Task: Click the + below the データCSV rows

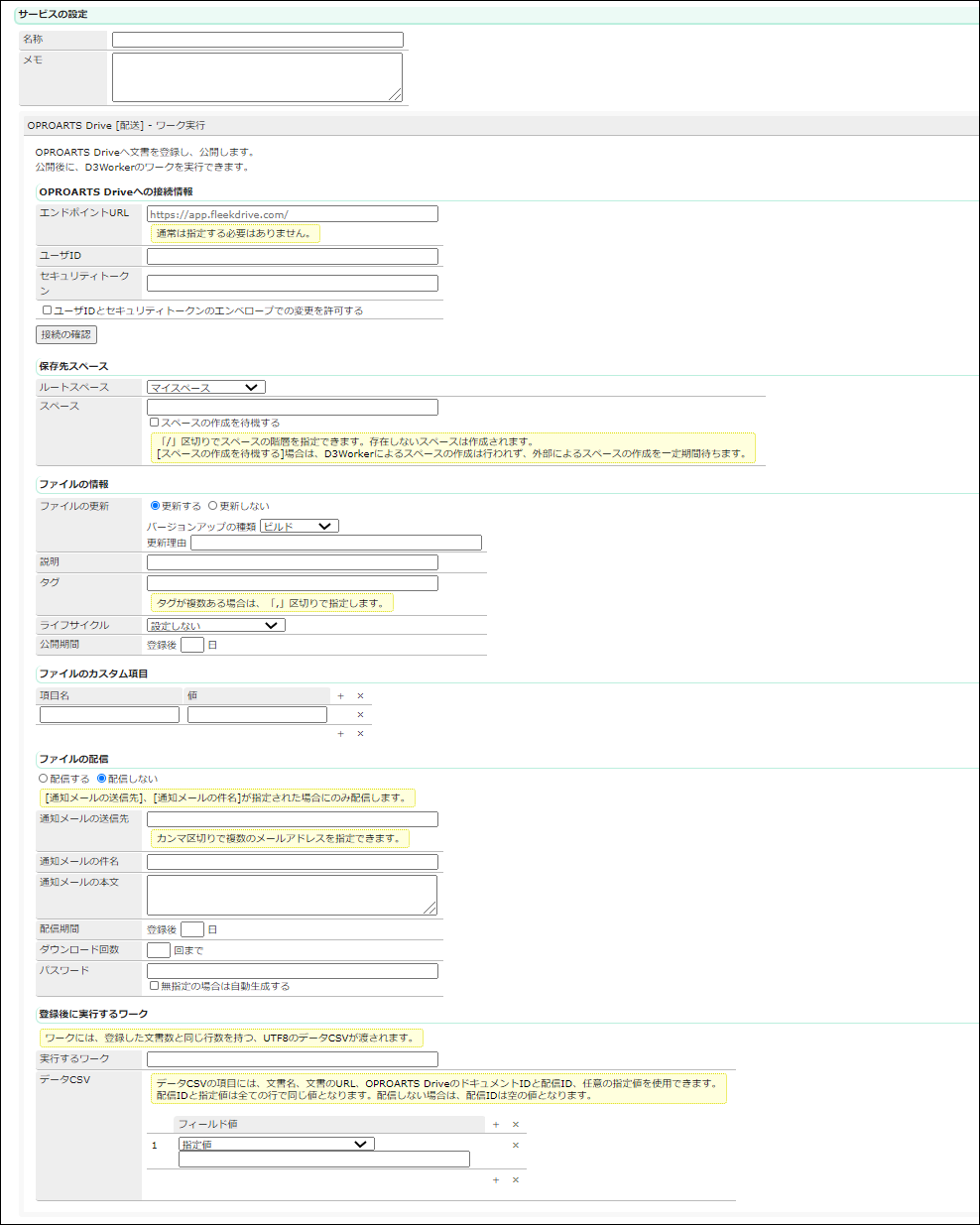Action: click(495, 1179)
